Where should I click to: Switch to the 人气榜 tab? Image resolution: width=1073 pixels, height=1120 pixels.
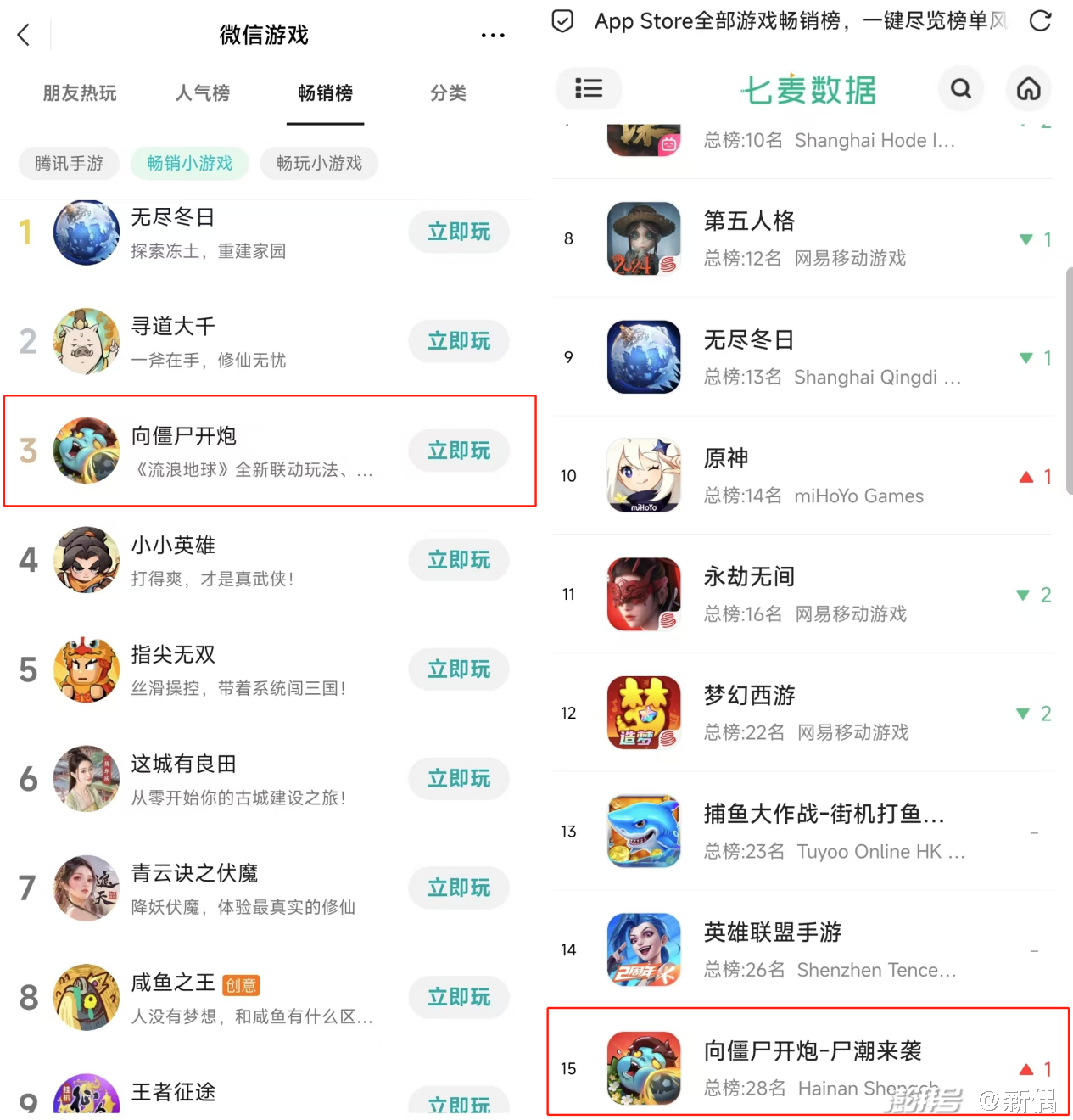tap(203, 93)
